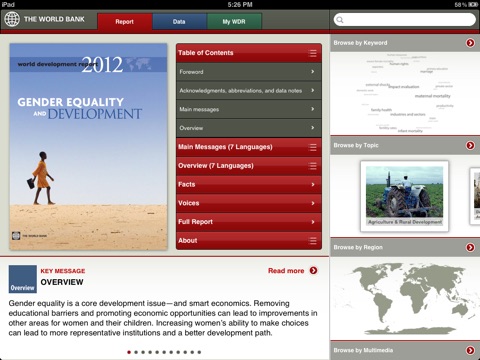Jump to the last page indicator dot
Screen dimensions: 480x360
[x=199, y=352]
